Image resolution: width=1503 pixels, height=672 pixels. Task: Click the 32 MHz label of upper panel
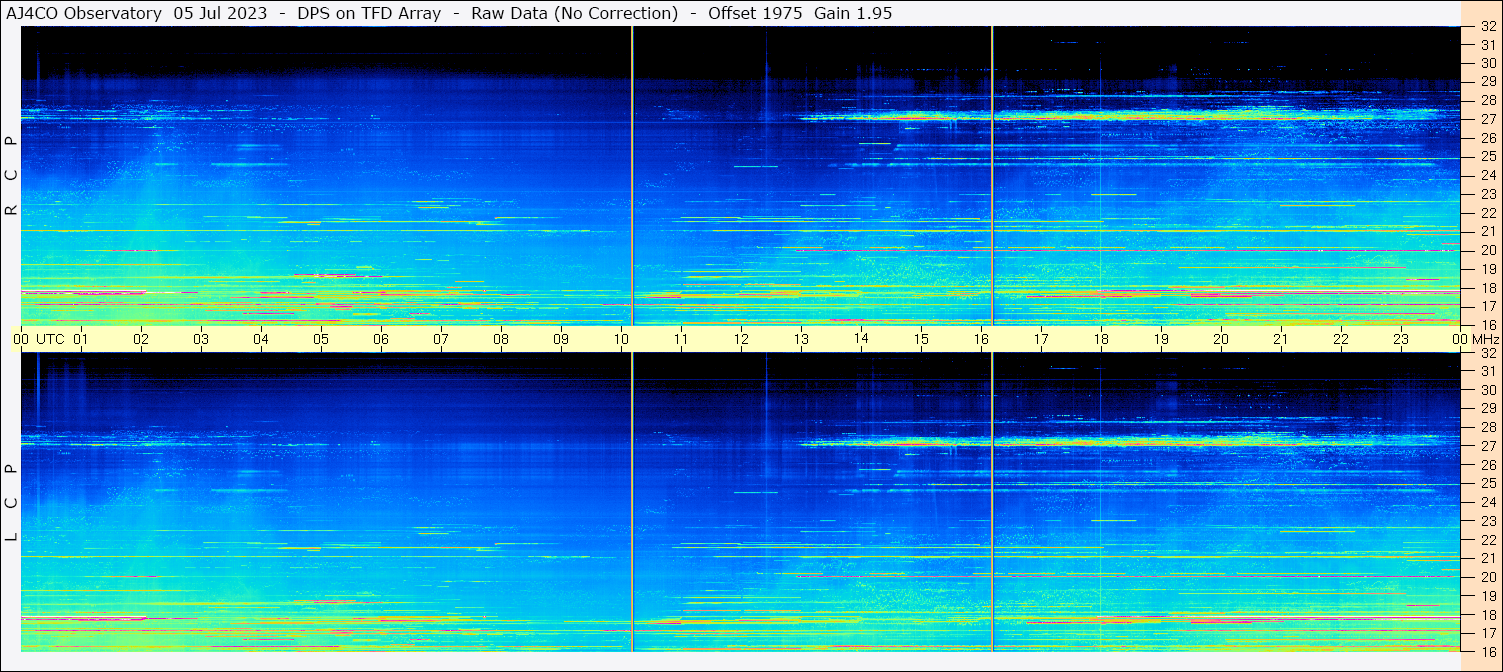[1487, 28]
